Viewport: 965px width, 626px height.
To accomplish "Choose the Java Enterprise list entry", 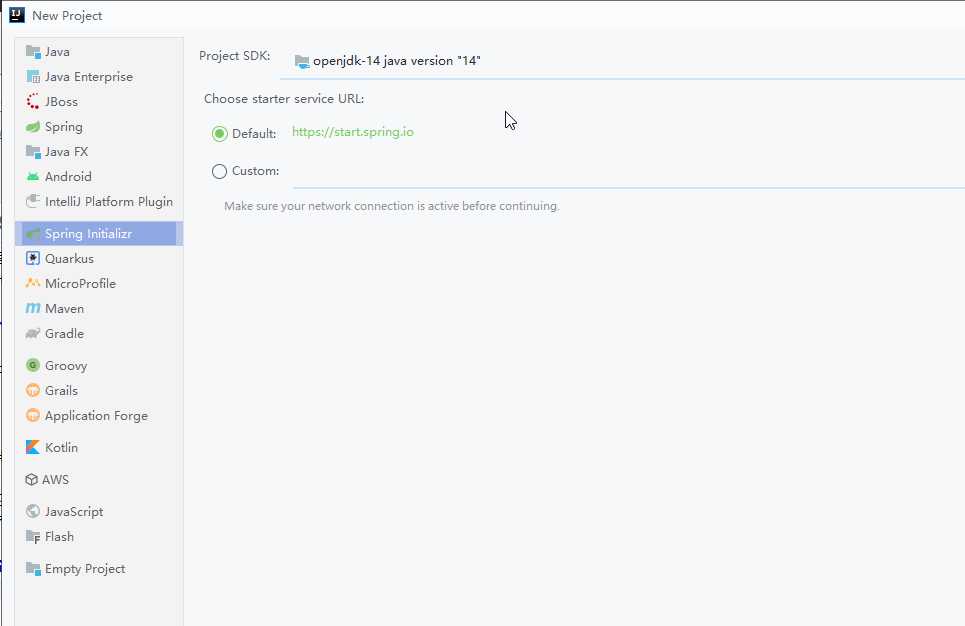I will (99, 77).
